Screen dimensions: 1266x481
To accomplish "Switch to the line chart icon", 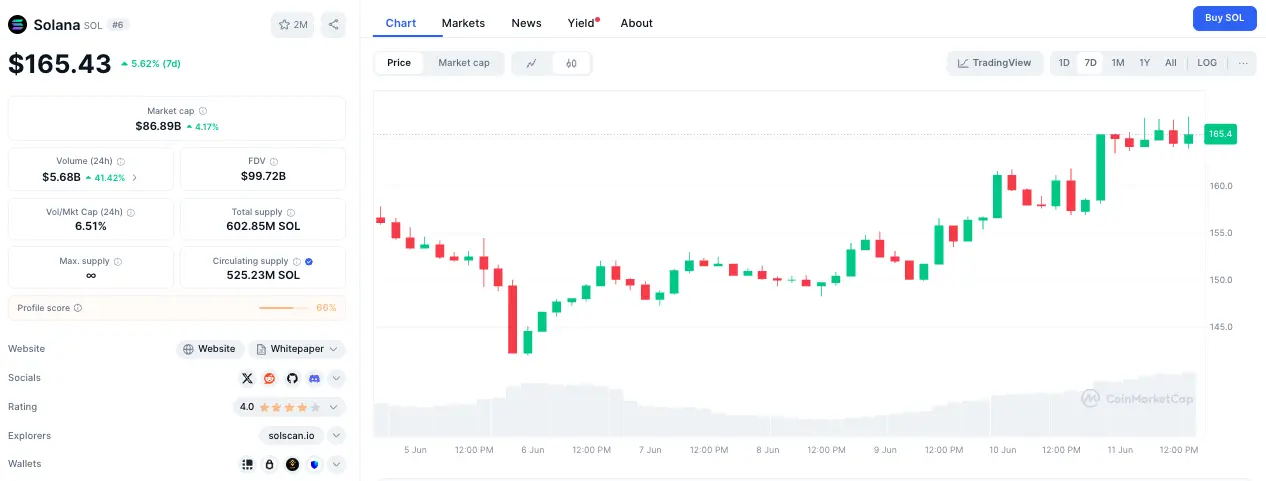I will pyautogui.click(x=532, y=63).
